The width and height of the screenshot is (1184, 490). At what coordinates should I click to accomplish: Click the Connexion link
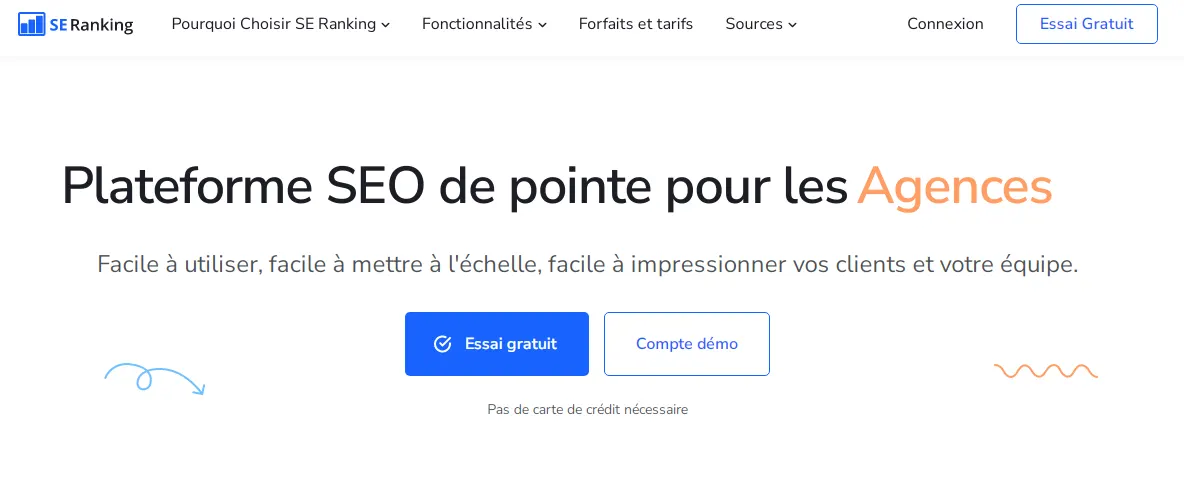(945, 24)
